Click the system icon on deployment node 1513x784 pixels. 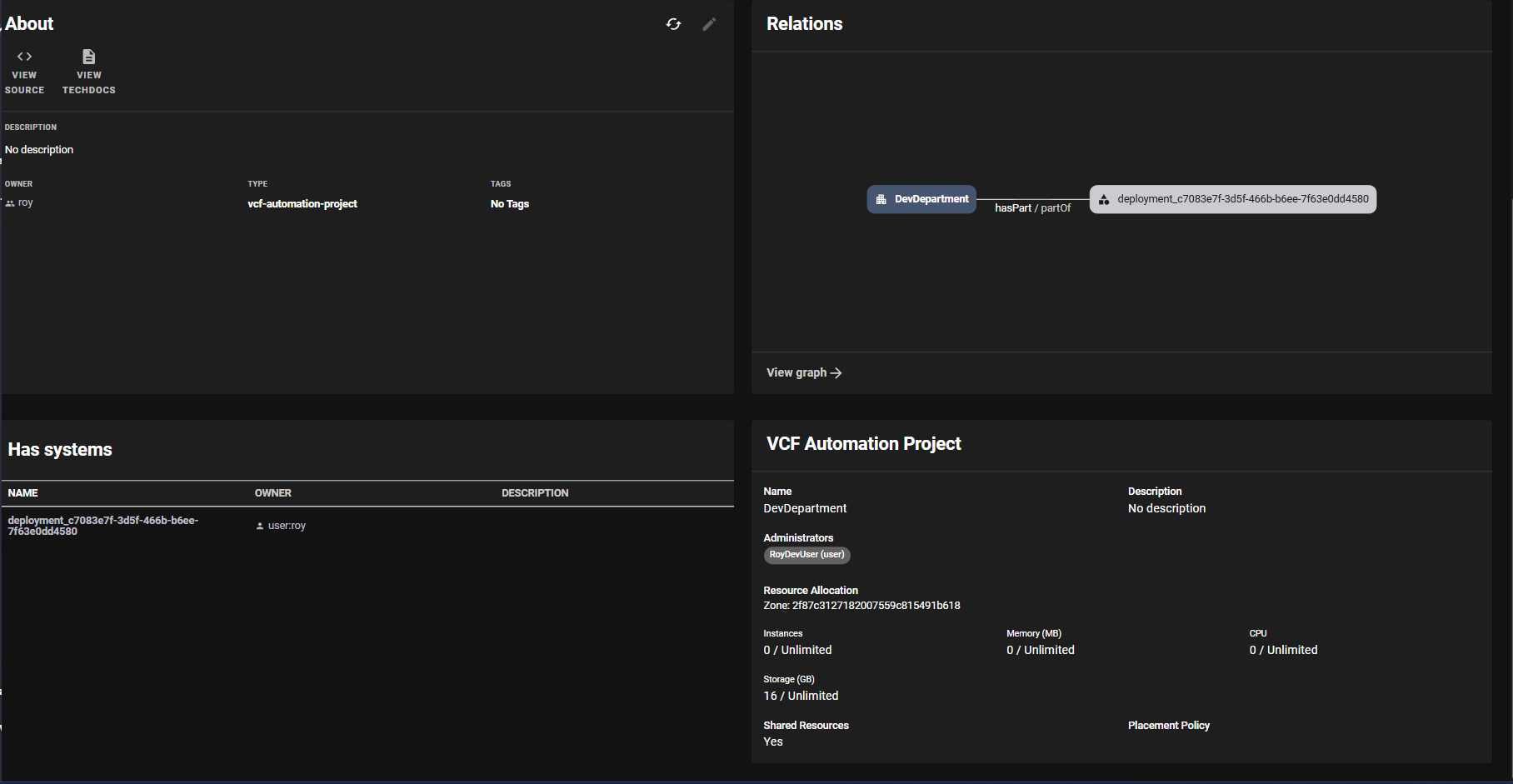pyautogui.click(x=1104, y=199)
